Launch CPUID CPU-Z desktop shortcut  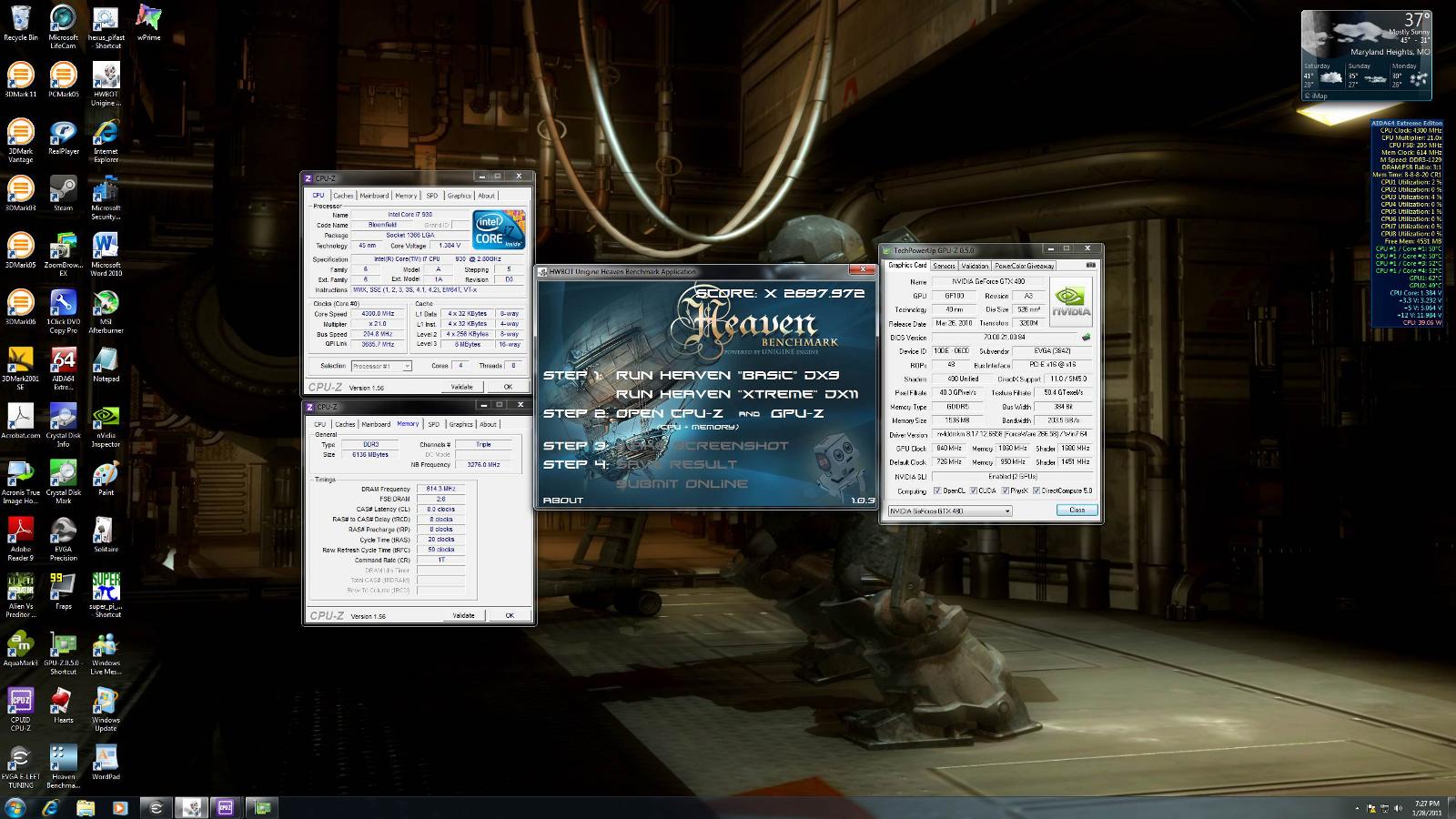[20, 710]
